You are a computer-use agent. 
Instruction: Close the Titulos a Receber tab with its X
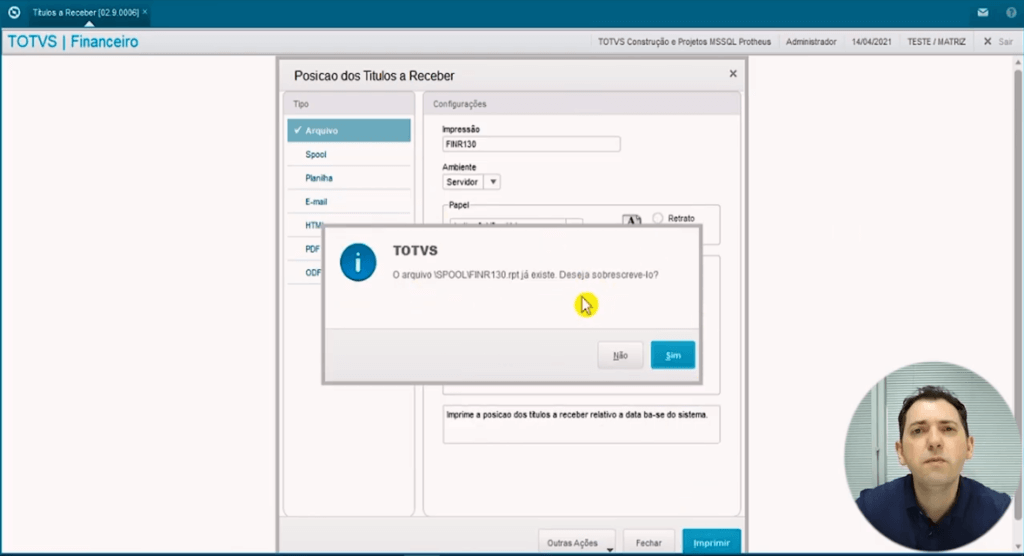pyautogui.click(x=145, y=12)
